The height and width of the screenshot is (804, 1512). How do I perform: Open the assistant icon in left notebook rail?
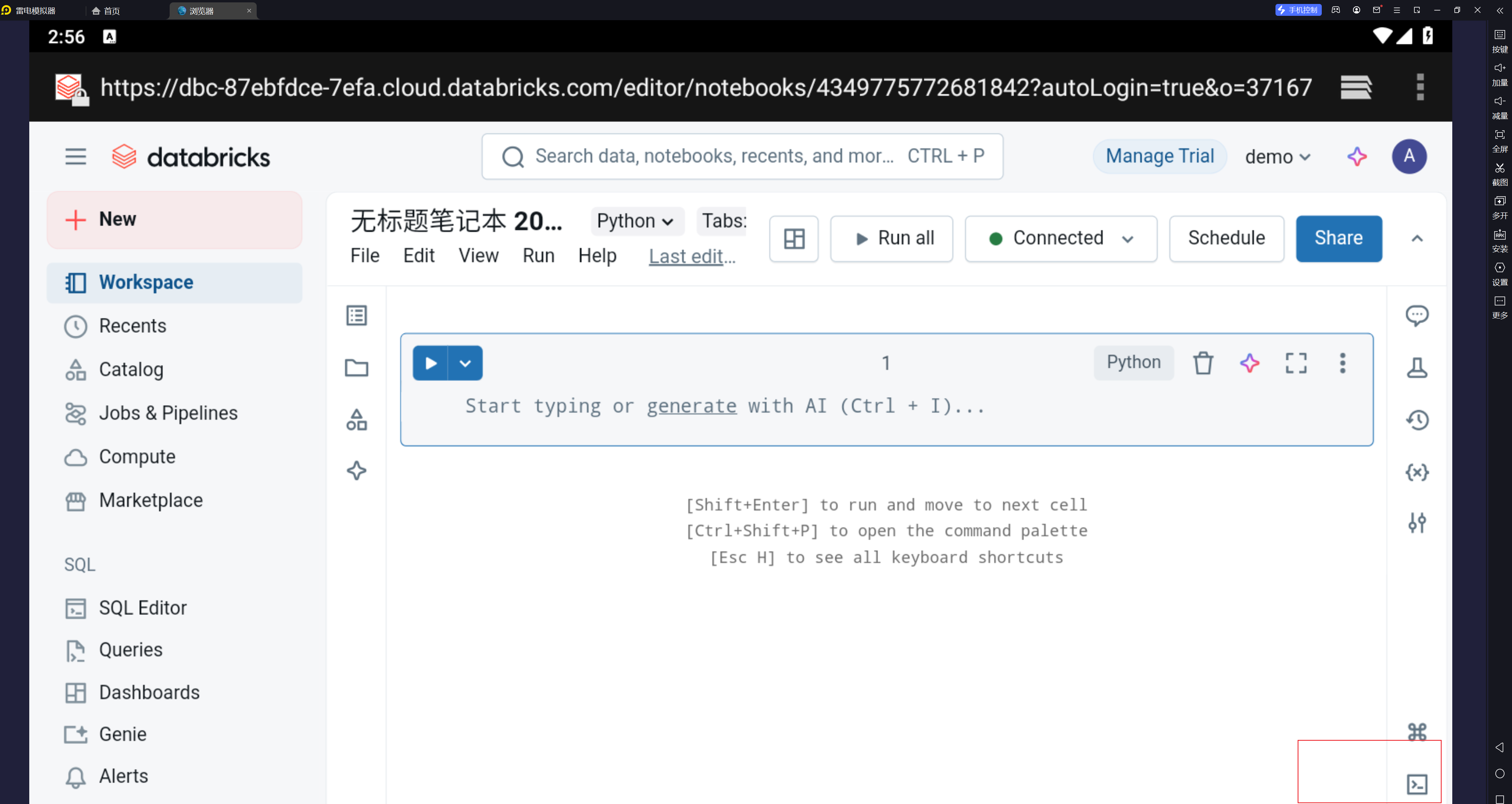(x=356, y=470)
